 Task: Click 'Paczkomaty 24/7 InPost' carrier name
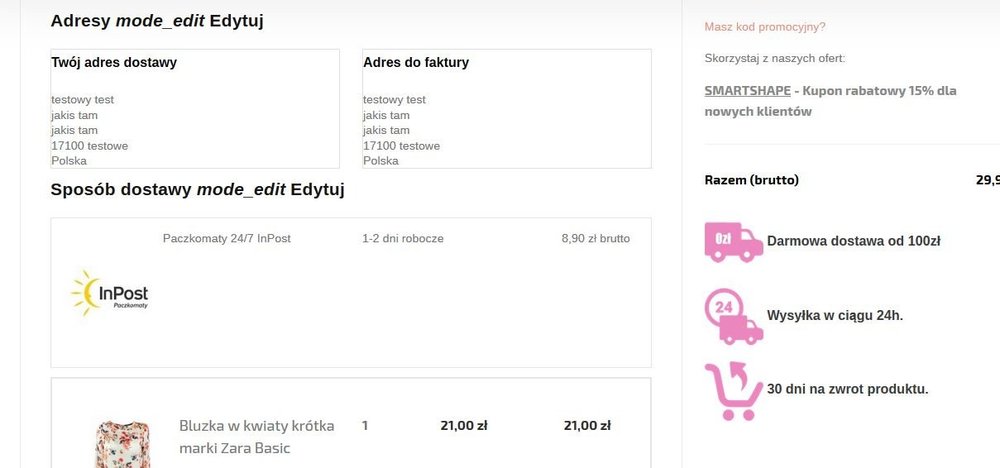(227, 239)
